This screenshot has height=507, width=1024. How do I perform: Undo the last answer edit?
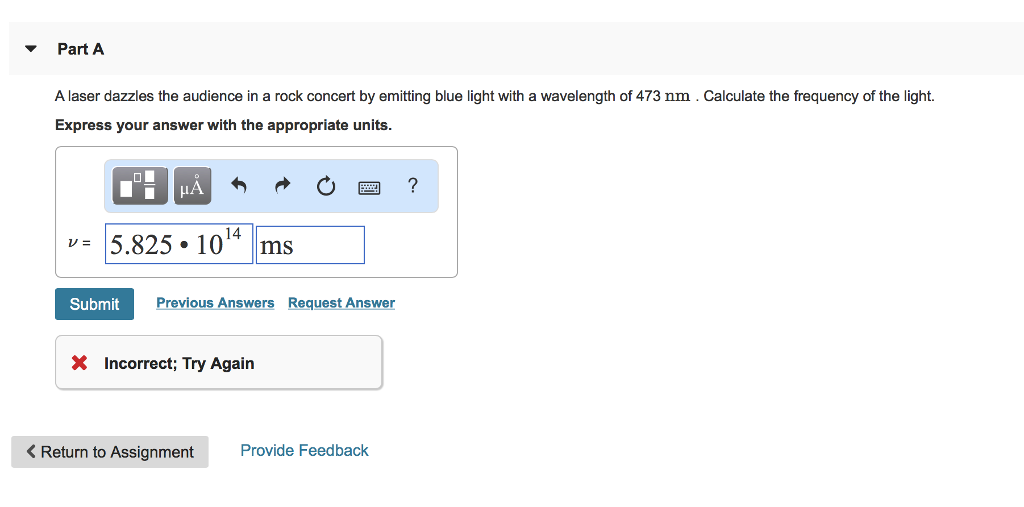[x=238, y=186]
